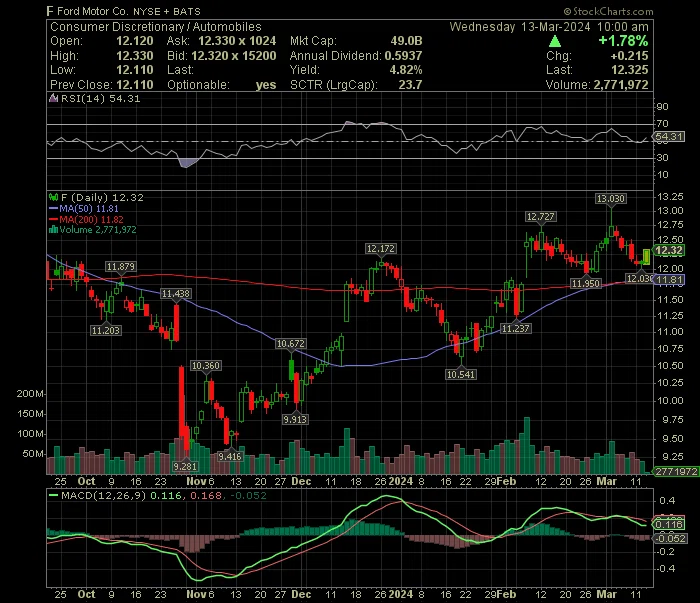This screenshot has height=603, width=700.
Task: Click the 10.541 low price label
Action: pos(461,374)
